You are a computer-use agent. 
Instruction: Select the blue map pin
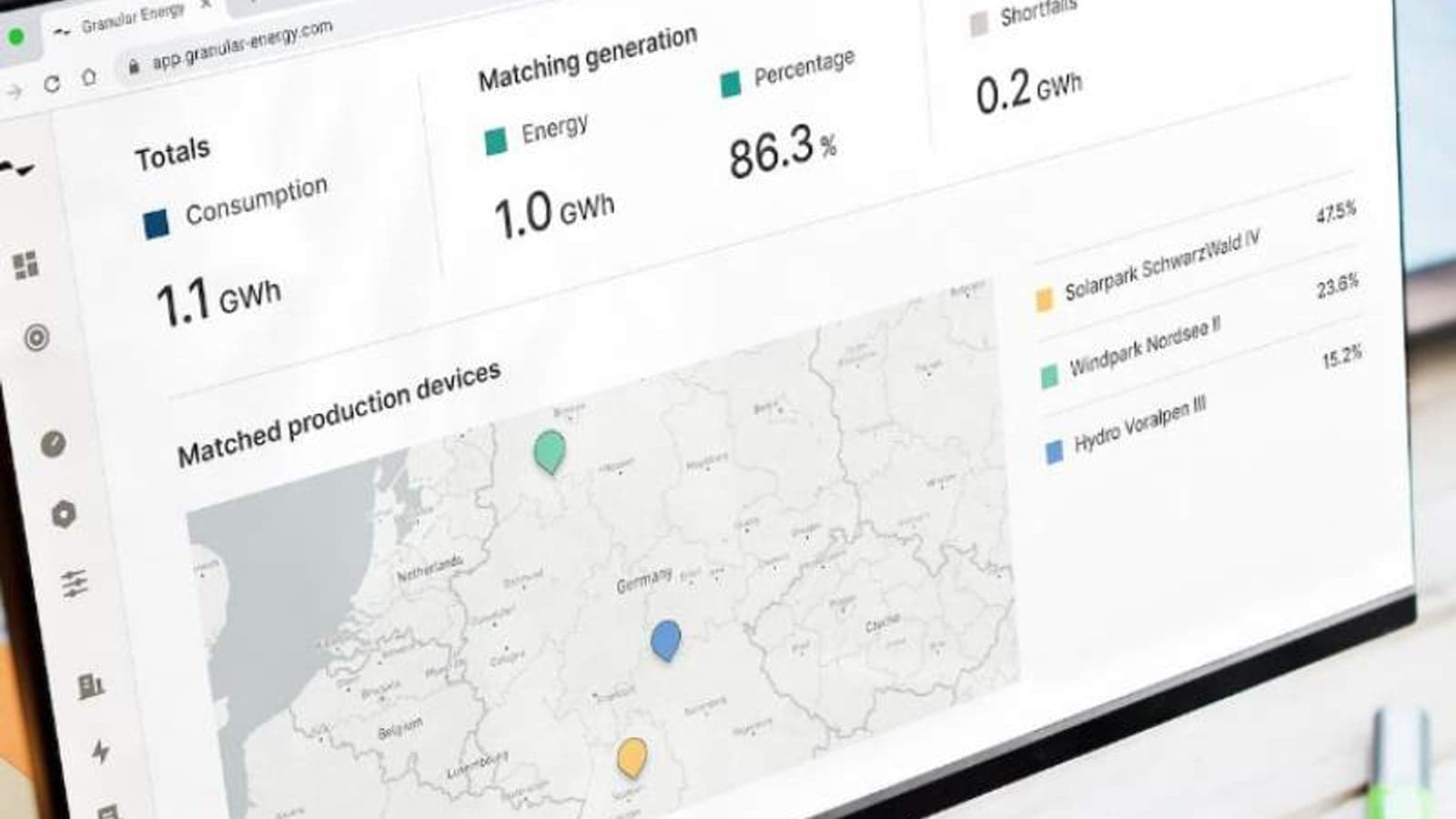coord(666,640)
